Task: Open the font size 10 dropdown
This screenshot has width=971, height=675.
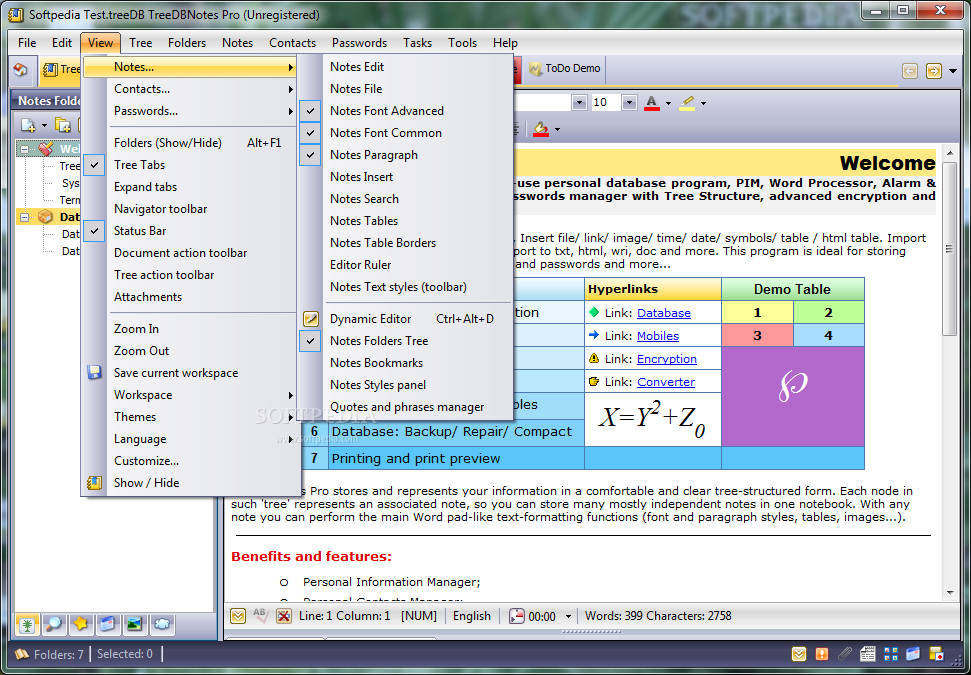Action: (629, 102)
